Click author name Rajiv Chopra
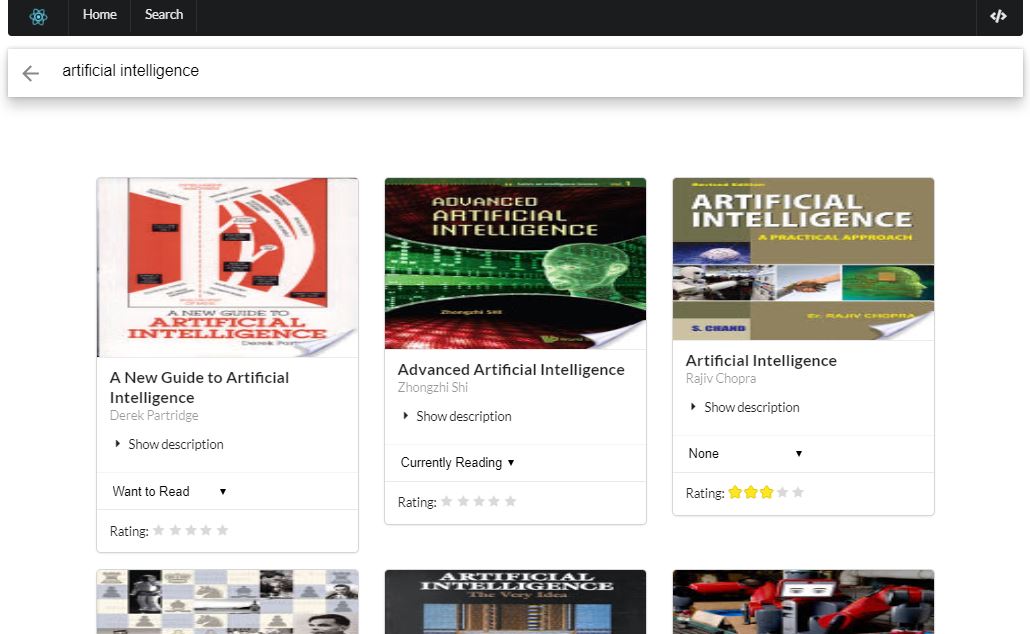This screenshot has height=634, width=1030. 721,378
